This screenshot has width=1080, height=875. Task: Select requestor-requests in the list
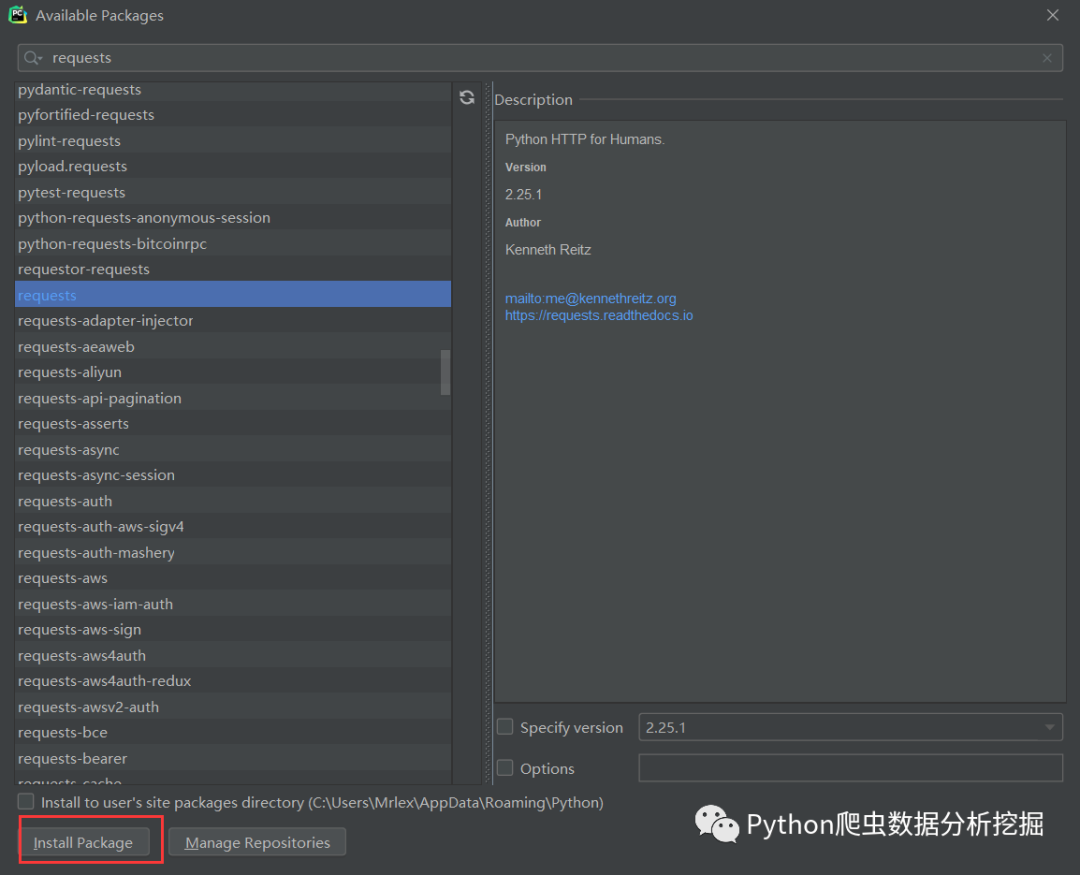point(233,269)
